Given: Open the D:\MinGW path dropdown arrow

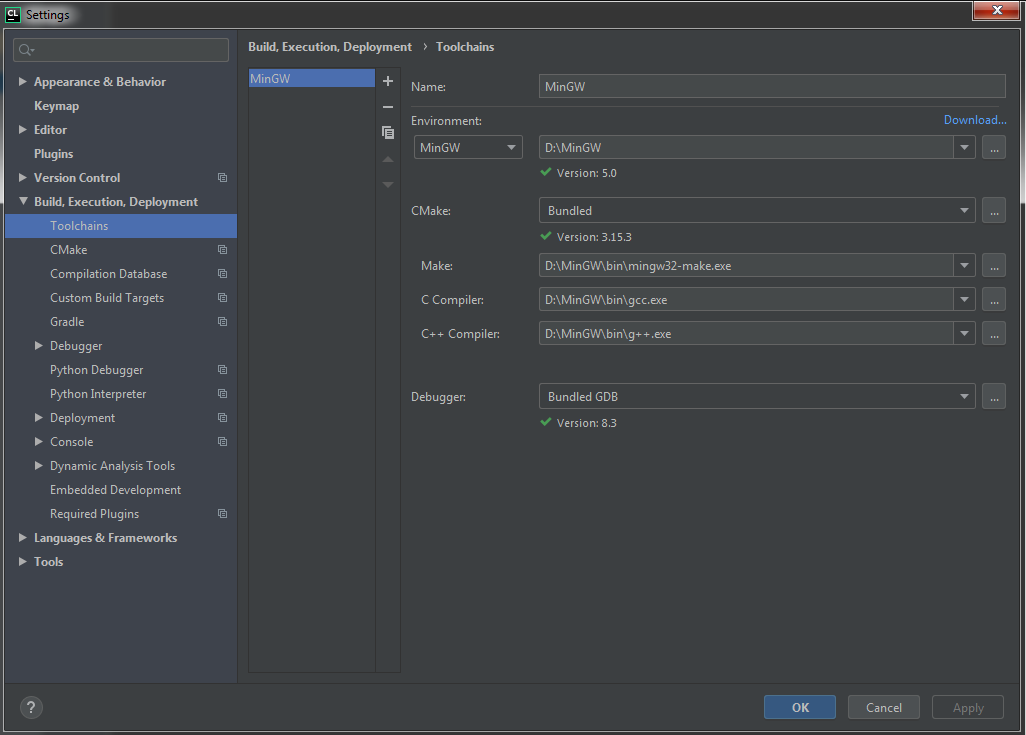Looking at the screenshot, I should point(964,147).
